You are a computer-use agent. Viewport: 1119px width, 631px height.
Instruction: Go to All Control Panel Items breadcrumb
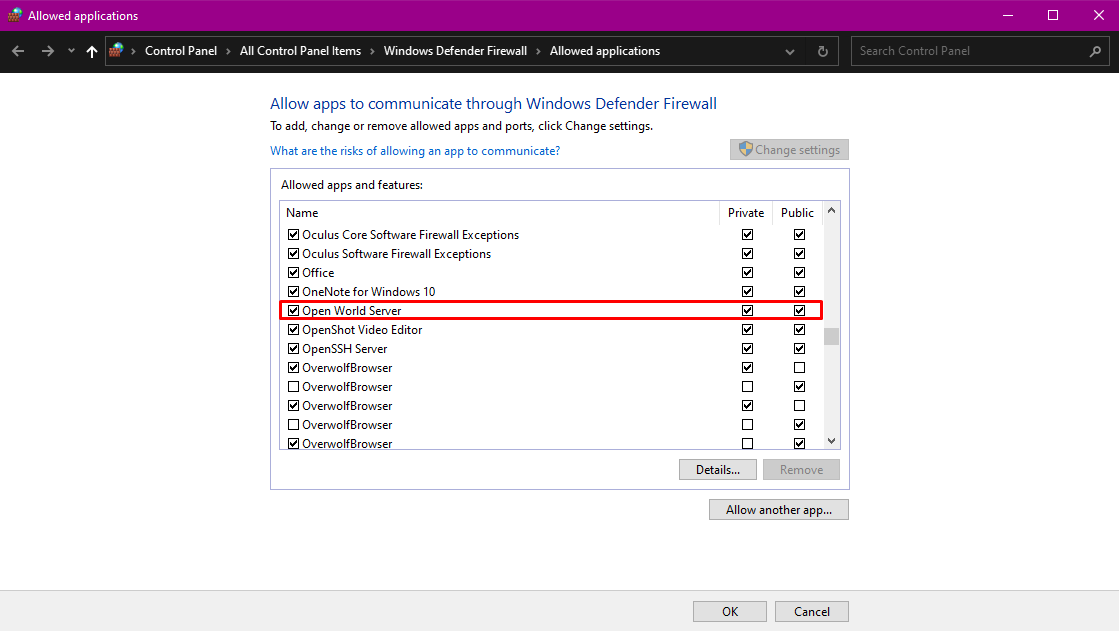tap(300, 51)
